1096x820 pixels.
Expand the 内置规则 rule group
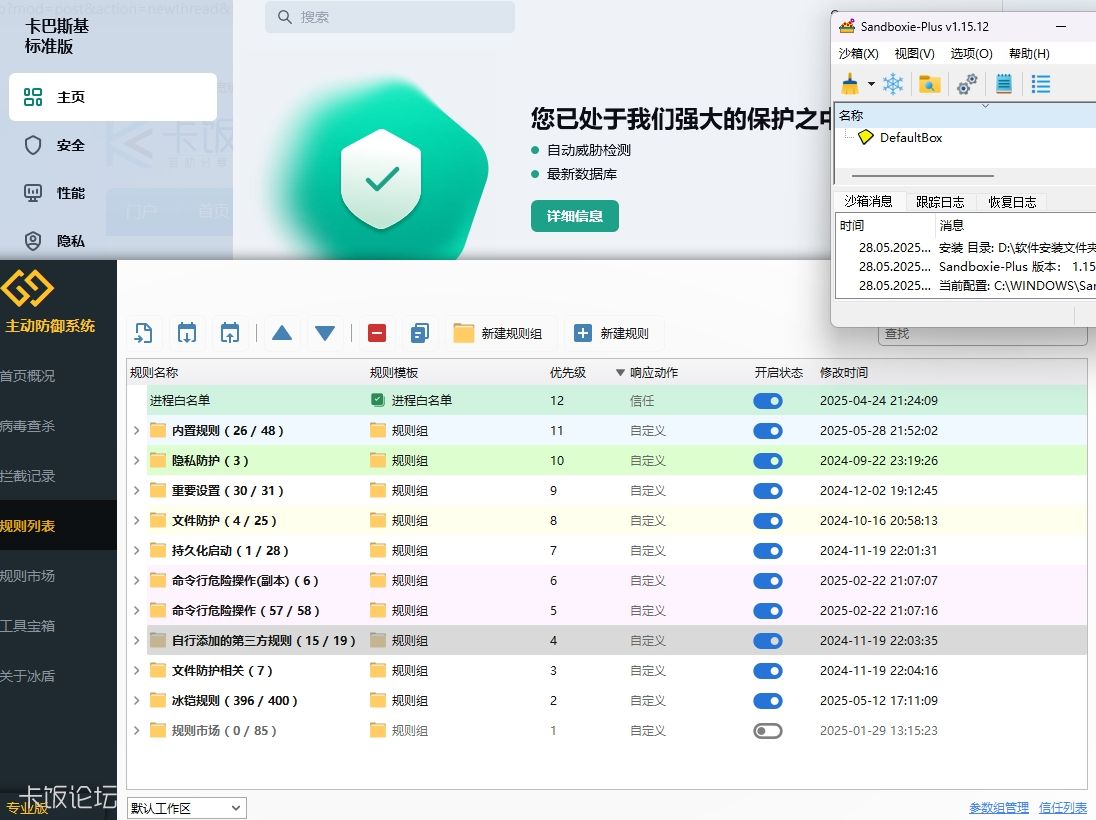137,431
